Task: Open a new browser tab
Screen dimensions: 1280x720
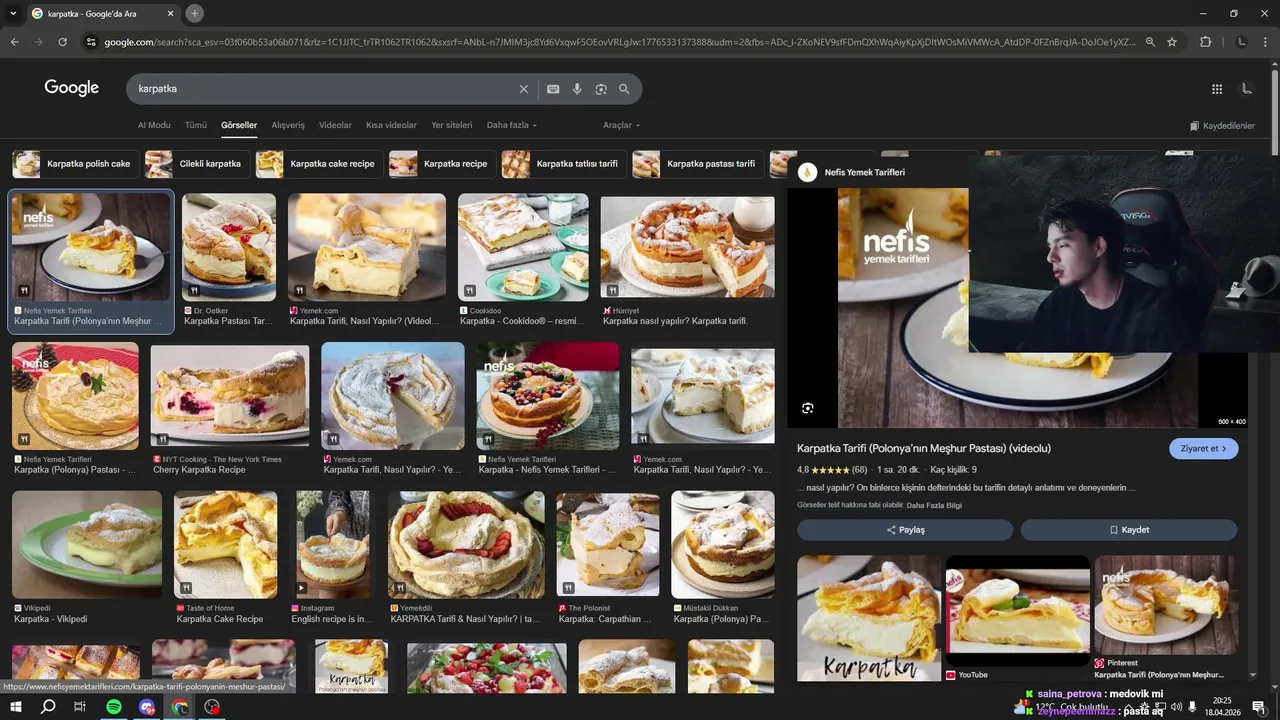Action: [x=194, y=14]
